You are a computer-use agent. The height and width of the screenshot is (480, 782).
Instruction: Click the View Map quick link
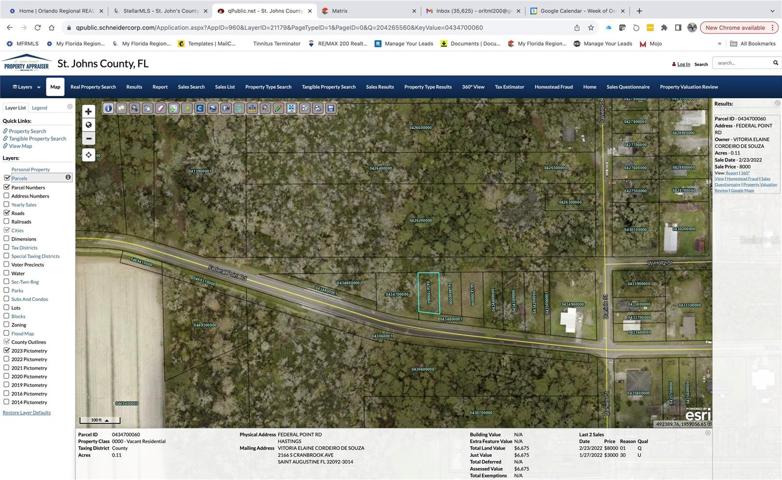[x=20, y=146]
